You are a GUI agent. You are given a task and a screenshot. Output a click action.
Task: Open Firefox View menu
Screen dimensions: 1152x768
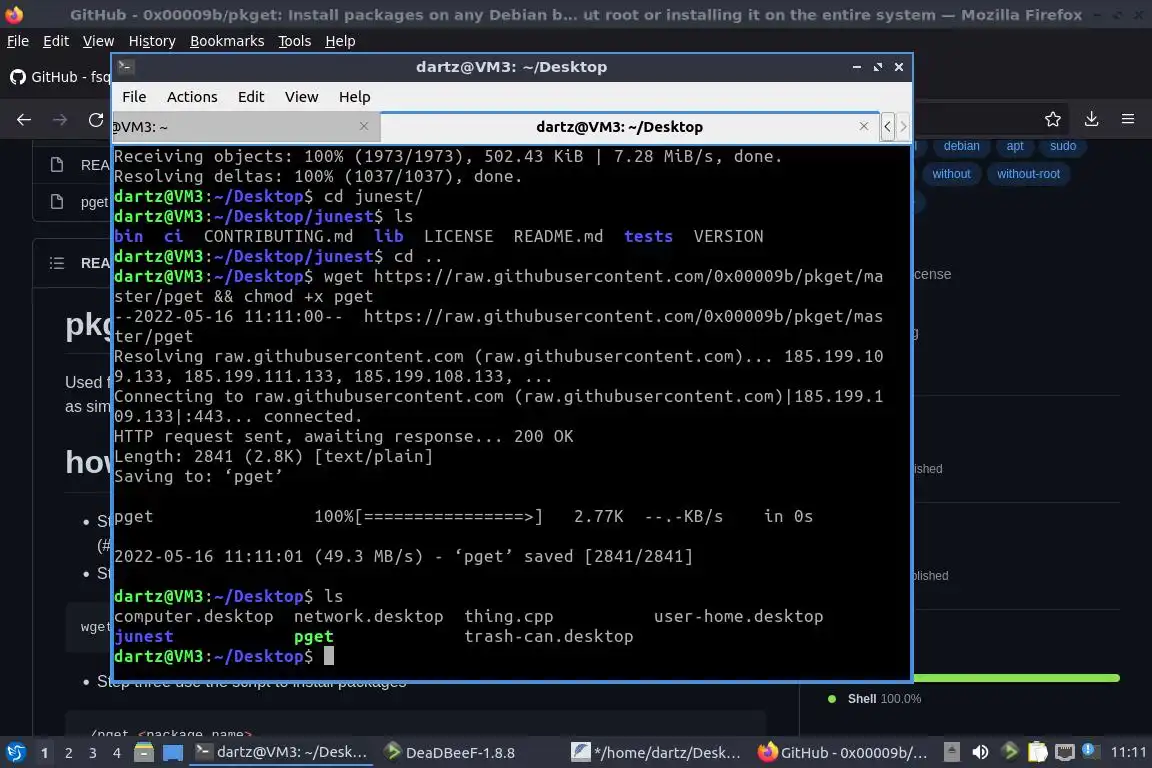(x=98, y=41)
